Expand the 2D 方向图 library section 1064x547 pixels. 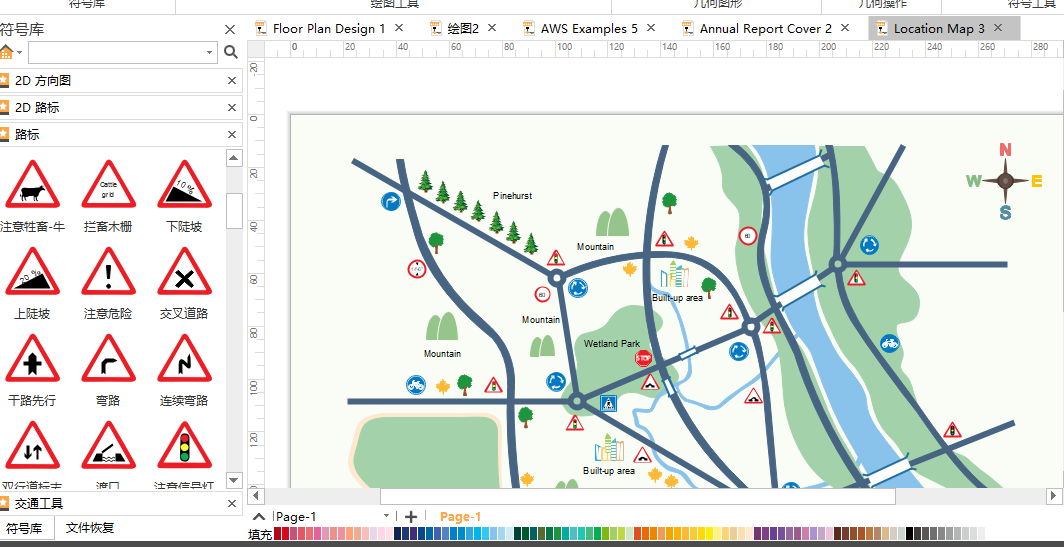121,81
